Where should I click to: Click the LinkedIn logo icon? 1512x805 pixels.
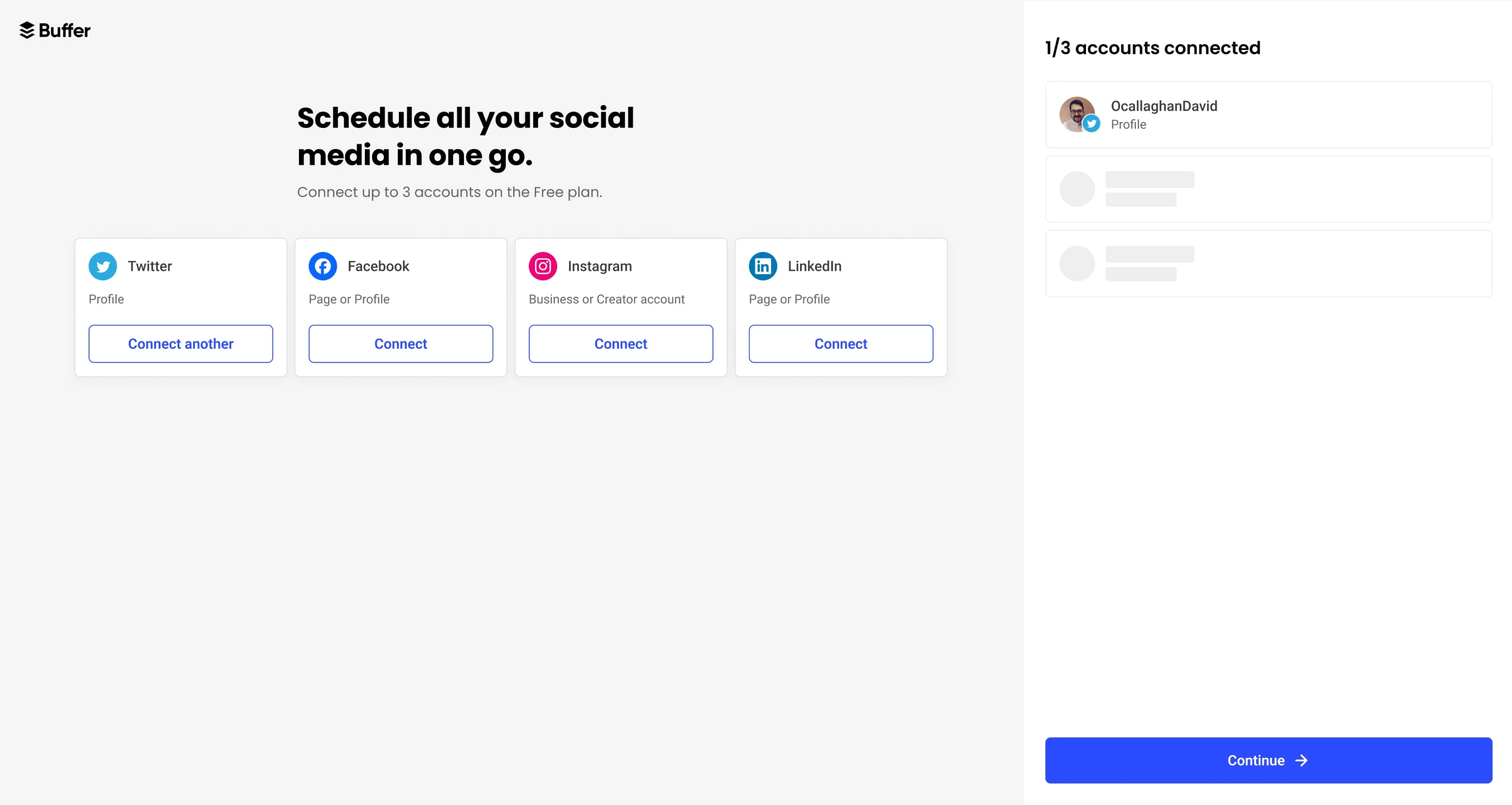pyautogui.click(x=763, y=266)
